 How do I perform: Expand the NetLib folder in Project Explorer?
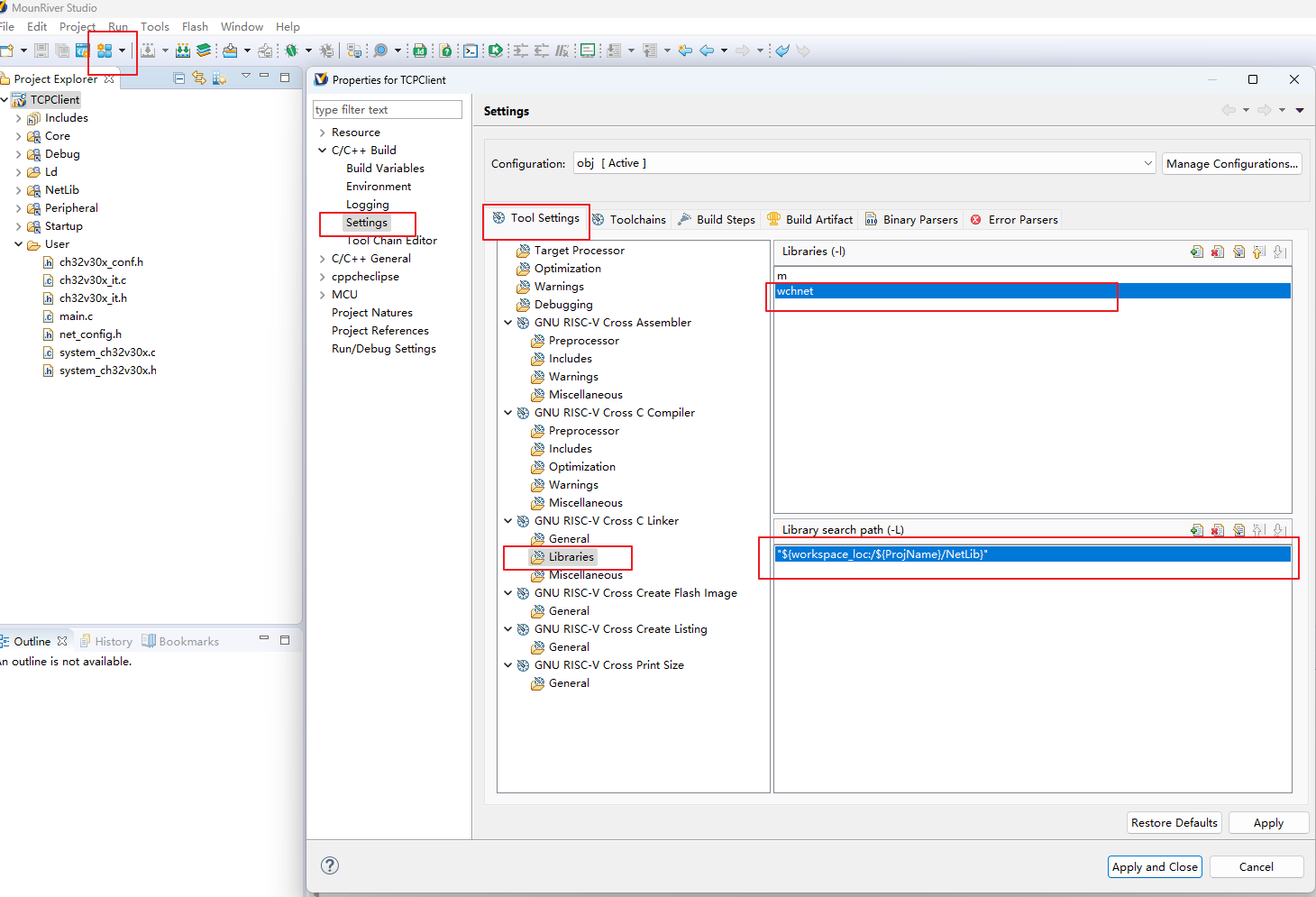tap(18, 190)
